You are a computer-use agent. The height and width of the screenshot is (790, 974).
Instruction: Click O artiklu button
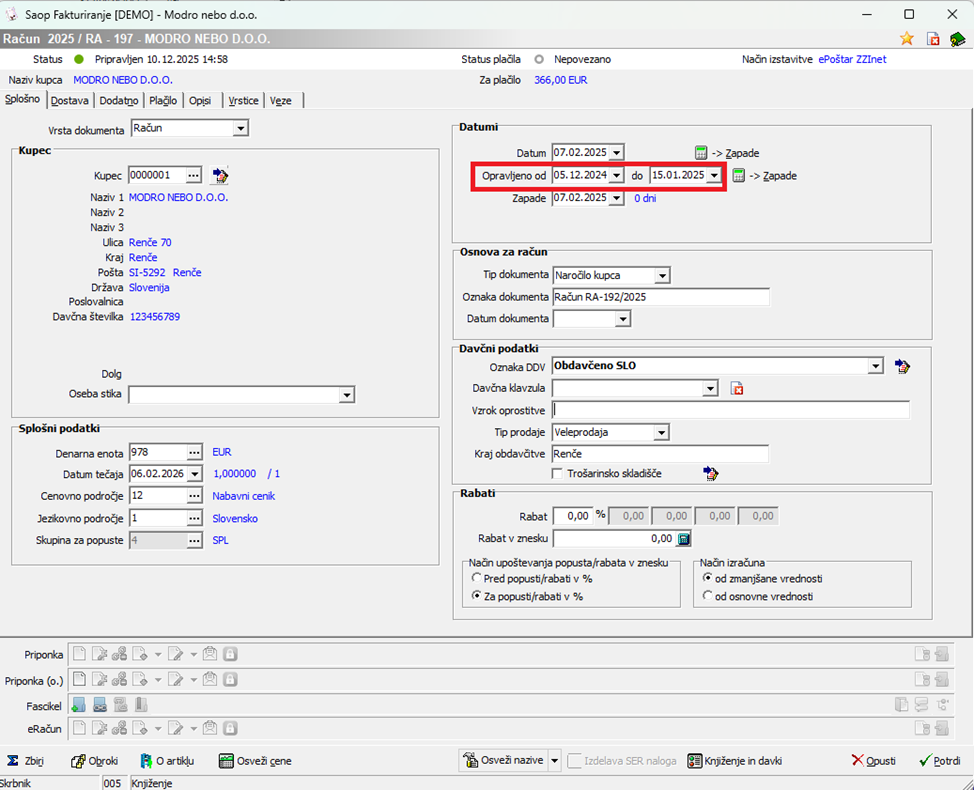[167, 761]
